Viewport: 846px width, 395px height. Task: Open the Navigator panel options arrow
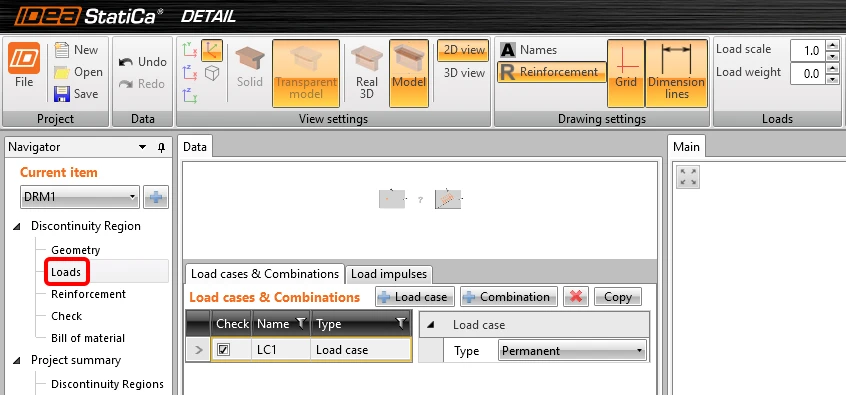click(x=142, y=147)
